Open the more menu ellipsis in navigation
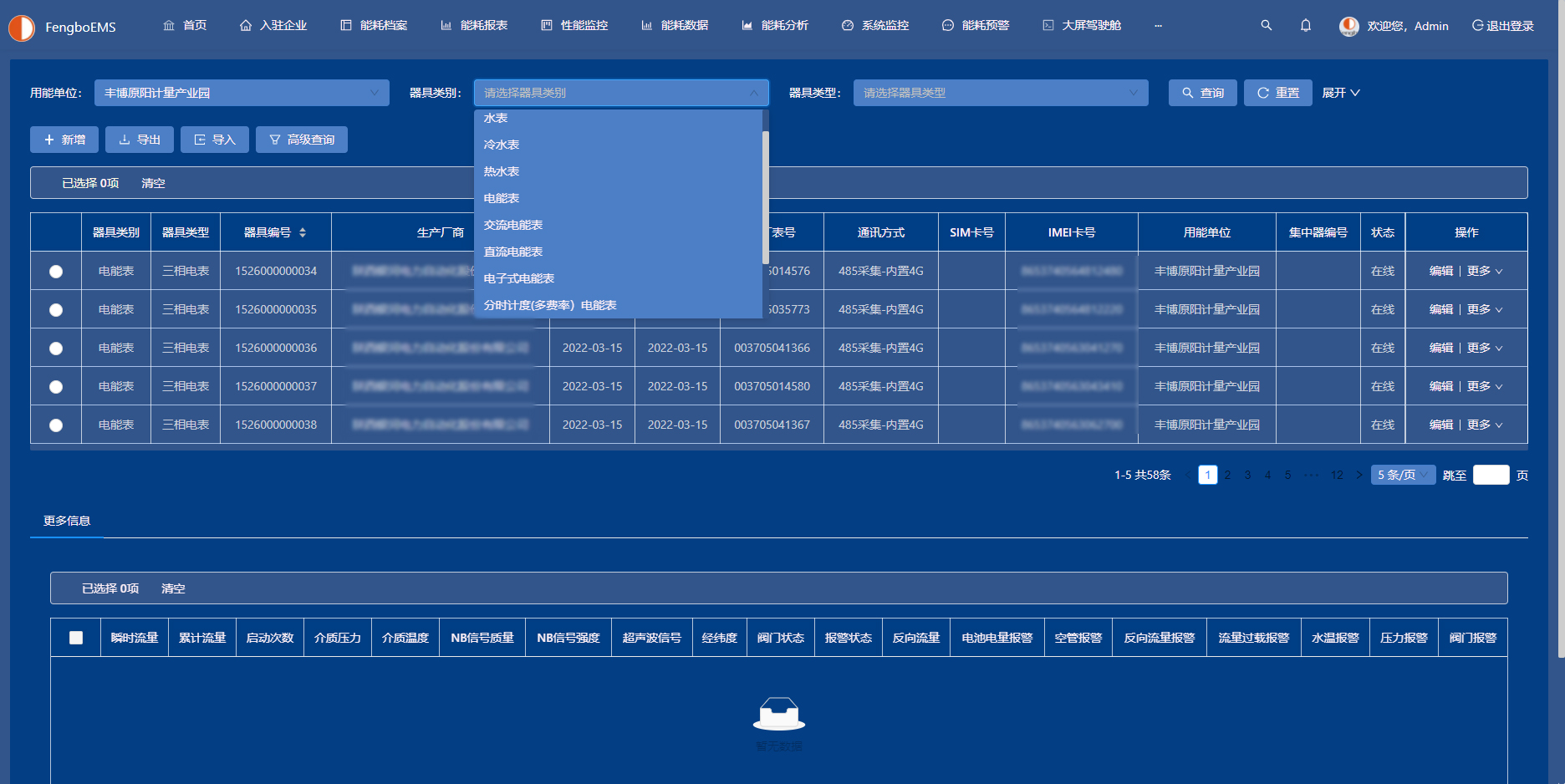 [x=1158, y=26]
